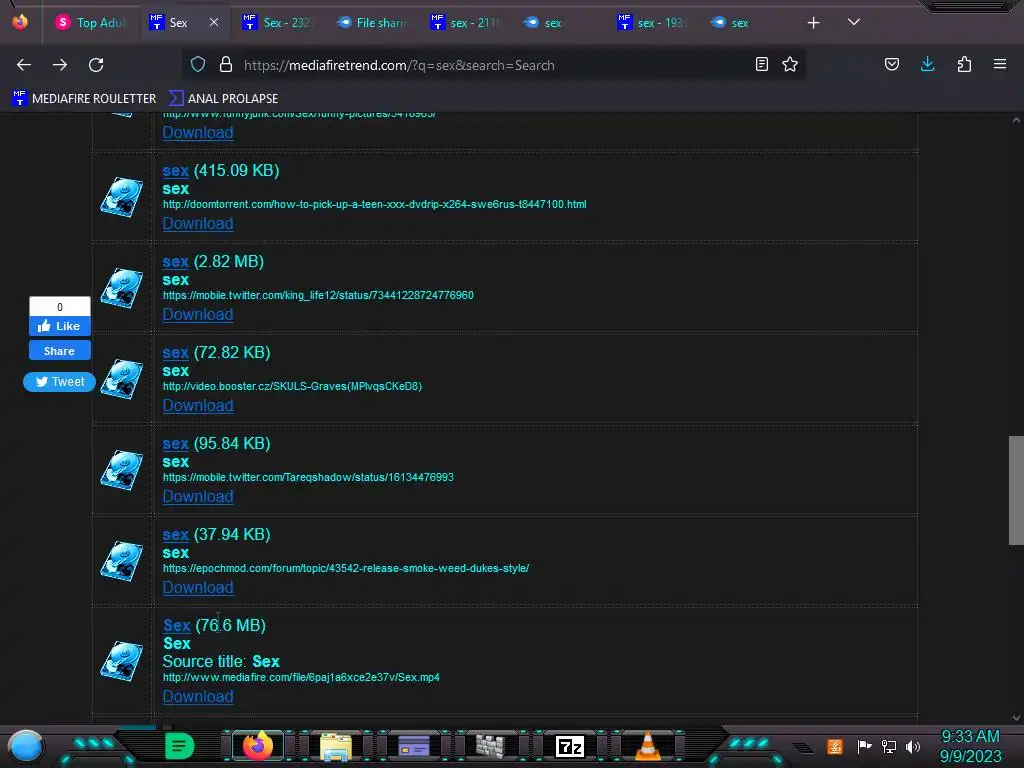The width and height of the screenshot is (1024, 768).
Task: Click Download under the 72.82 KB result
Action: [x=198, y=406]
